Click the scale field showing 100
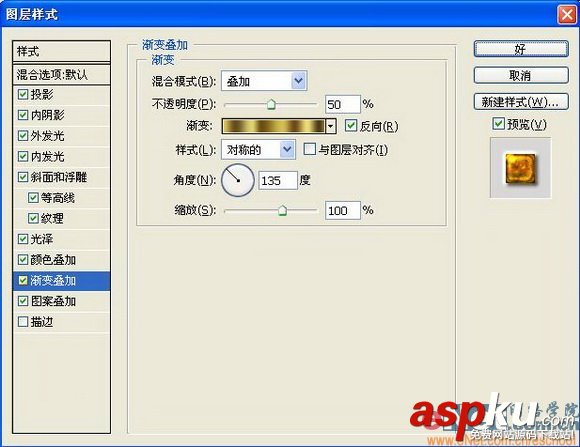The image size is (580, 447). [343, 211]
